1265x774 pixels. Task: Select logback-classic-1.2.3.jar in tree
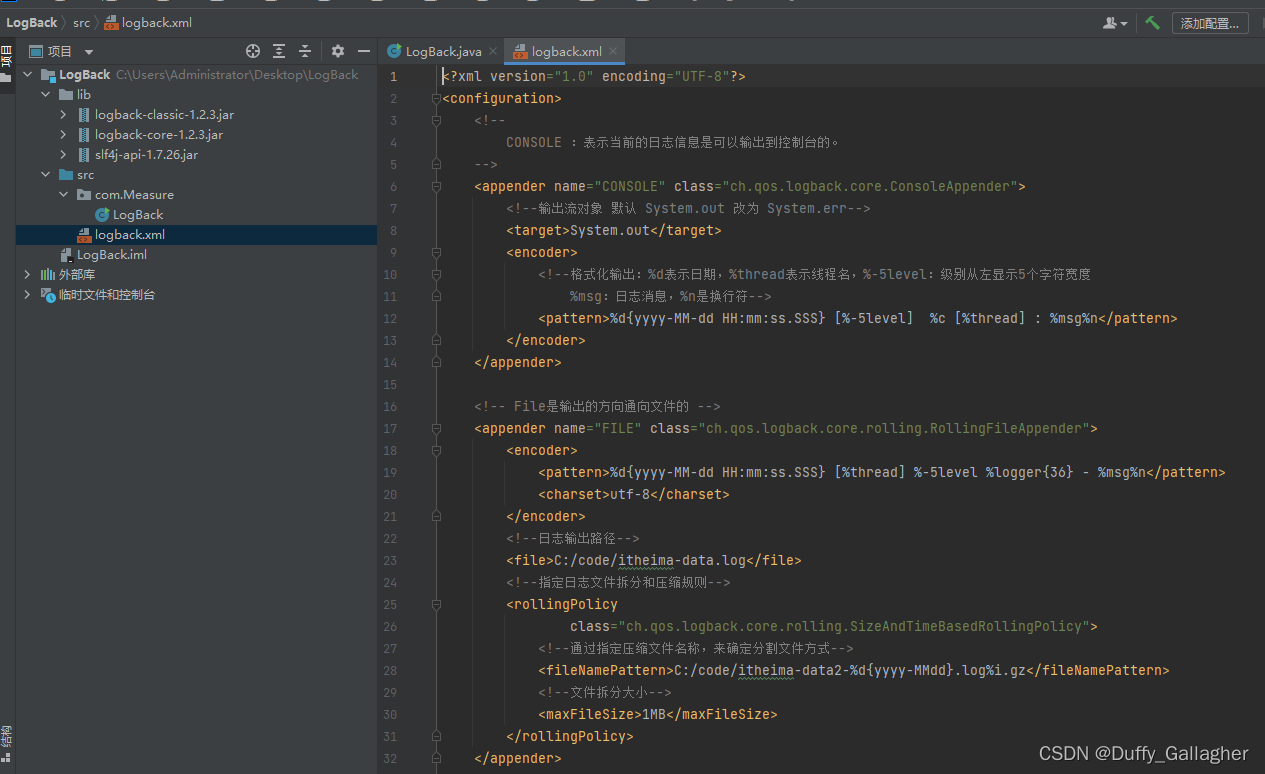tap(164, 114)
